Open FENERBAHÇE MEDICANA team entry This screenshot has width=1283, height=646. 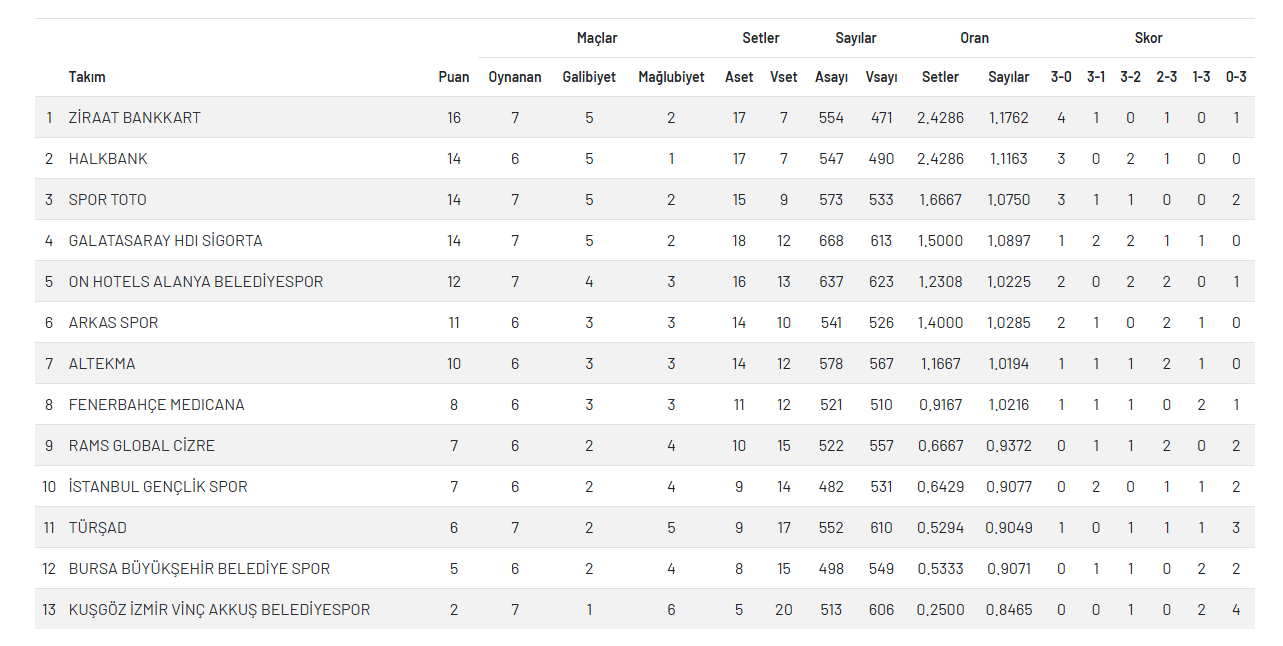coord(156,405)
